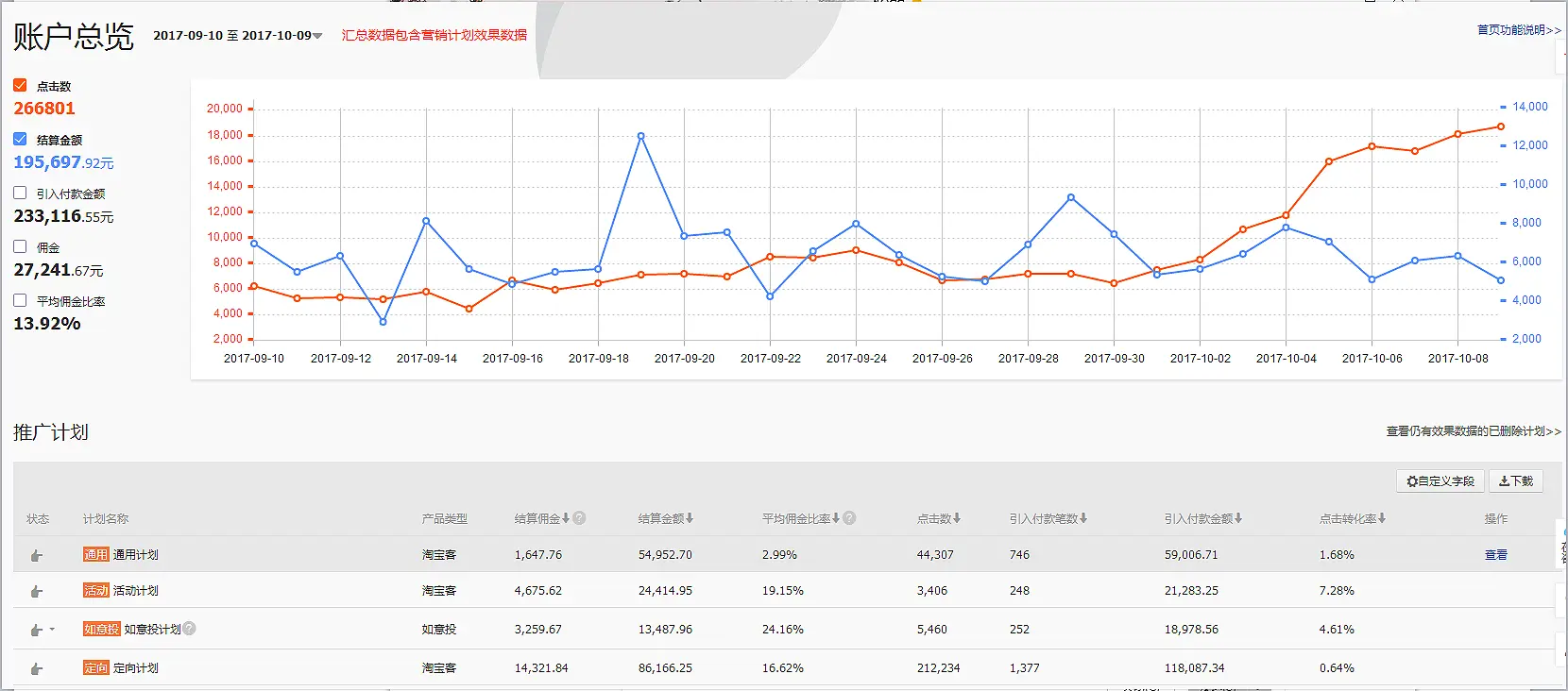
Task: Click the help icon beside 平均佣金比率 header
Action: click(849, 518)
